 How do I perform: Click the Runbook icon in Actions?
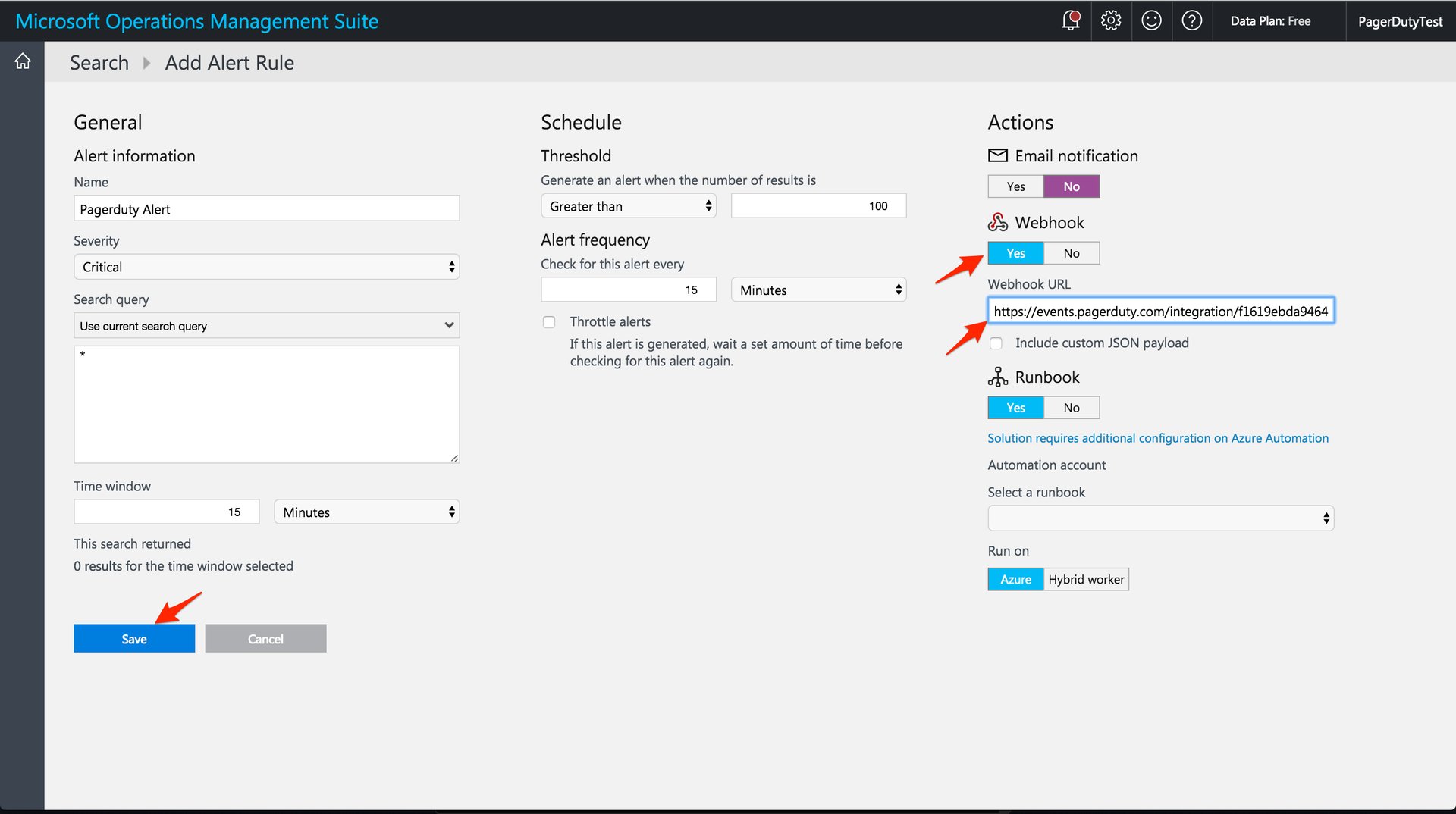[x=997, y=377]
